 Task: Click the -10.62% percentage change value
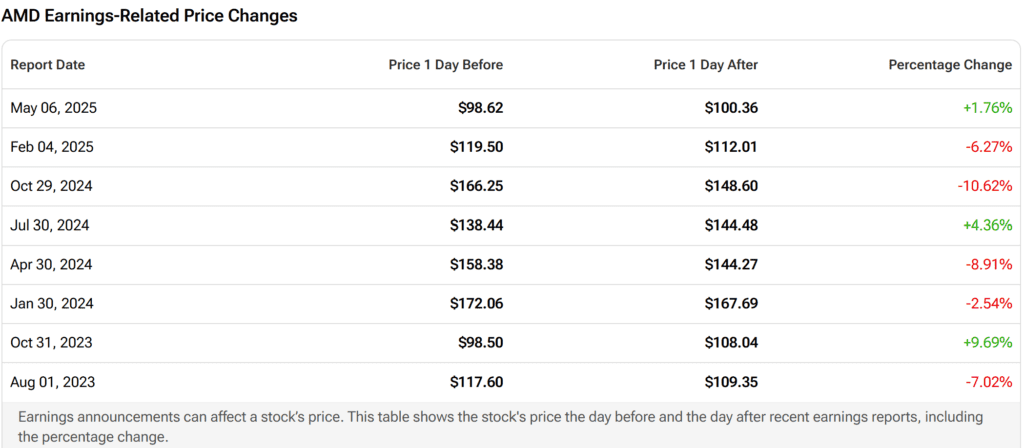click(985, 186)
